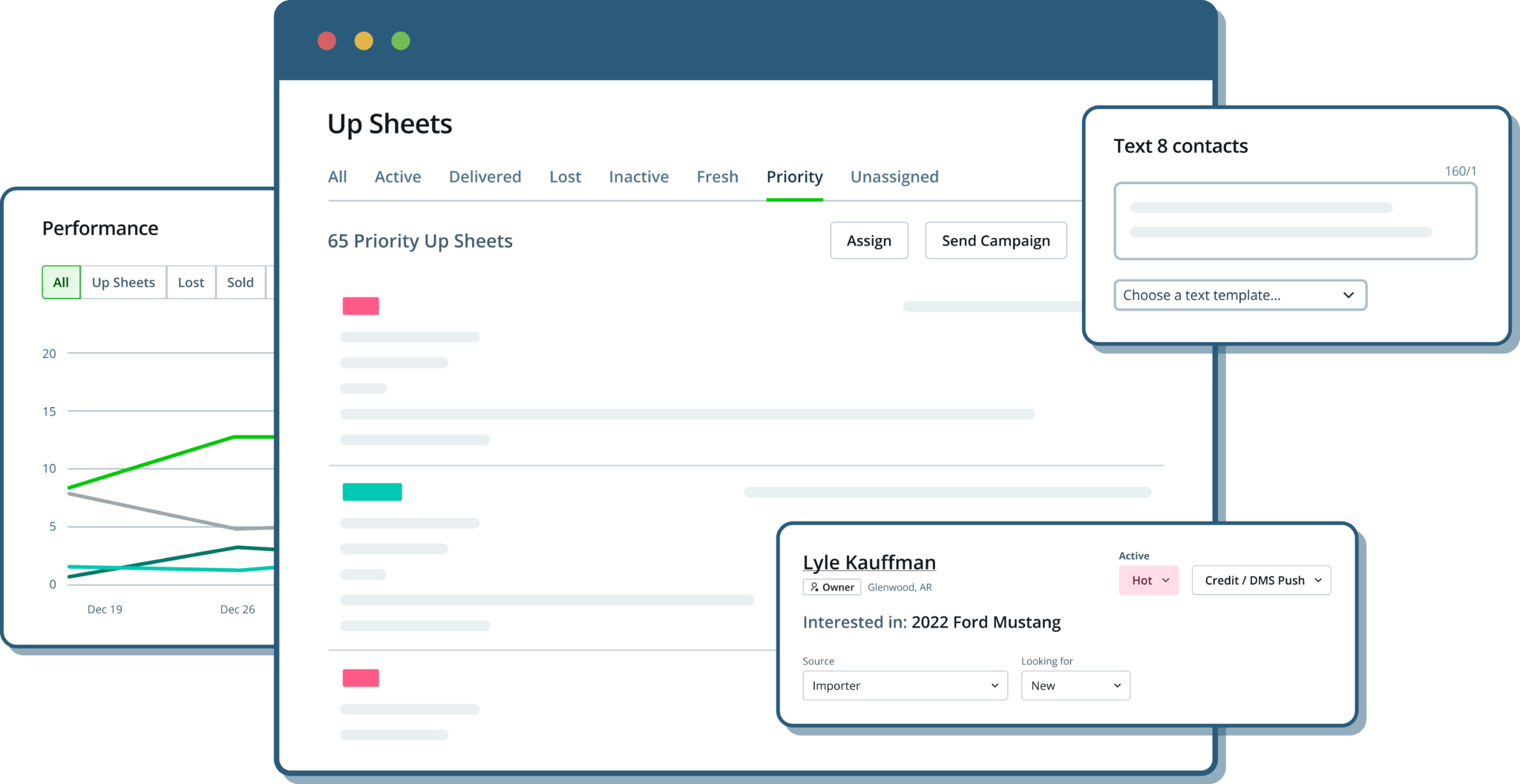Viewport: 1520px width, 784px height.
Task: Open the Fresh tab
Action: (x=718, y=177)
